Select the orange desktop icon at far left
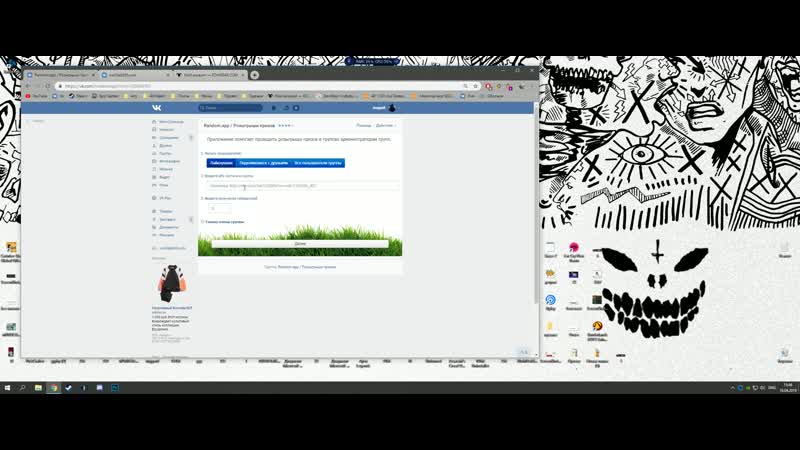This screenshot has width=800, height=450. pyautogui.click(x=11, y=247)
